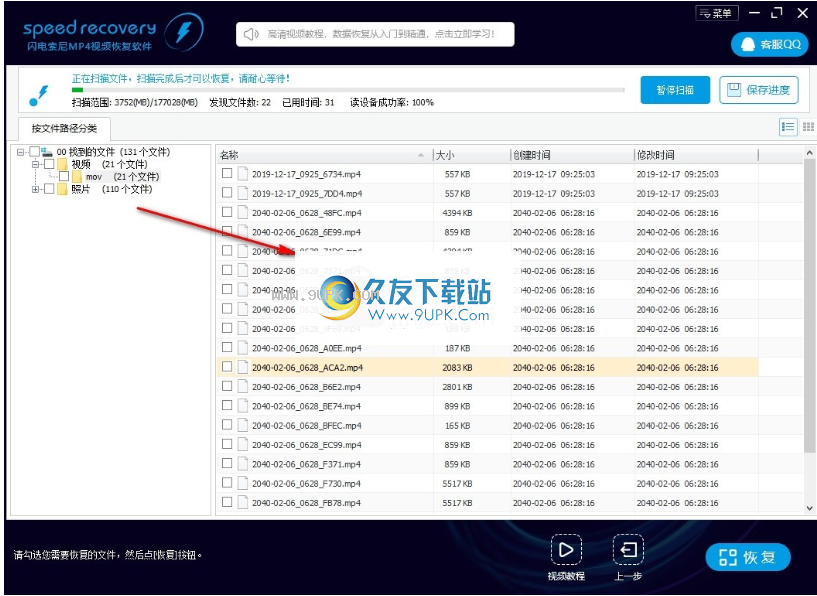This screenshot has height=596, width=817.
Task: Click file icon of 2040-02-06_0628_B6E2.mp4
Action: (x=243, y=386)
